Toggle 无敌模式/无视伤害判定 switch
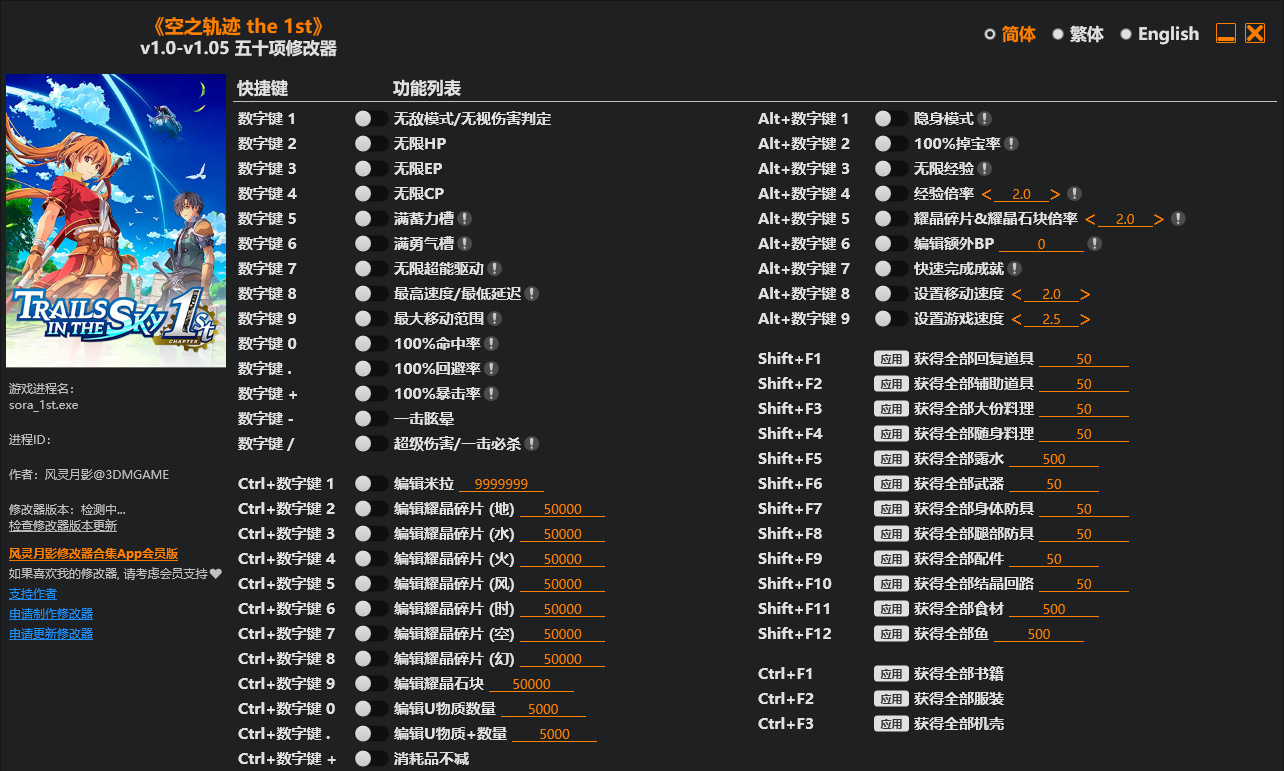The image size is (1284, 771). click(x=371, y=119)
